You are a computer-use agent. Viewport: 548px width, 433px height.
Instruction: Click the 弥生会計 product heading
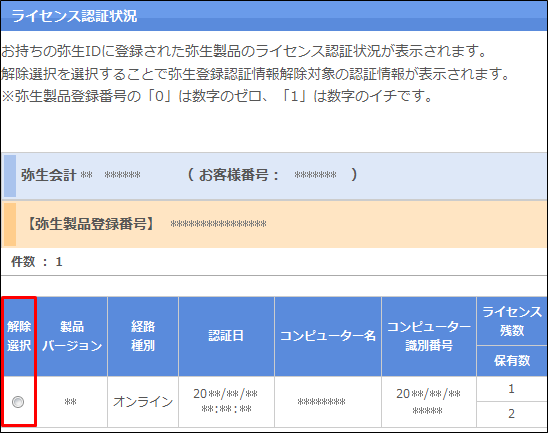49,175
